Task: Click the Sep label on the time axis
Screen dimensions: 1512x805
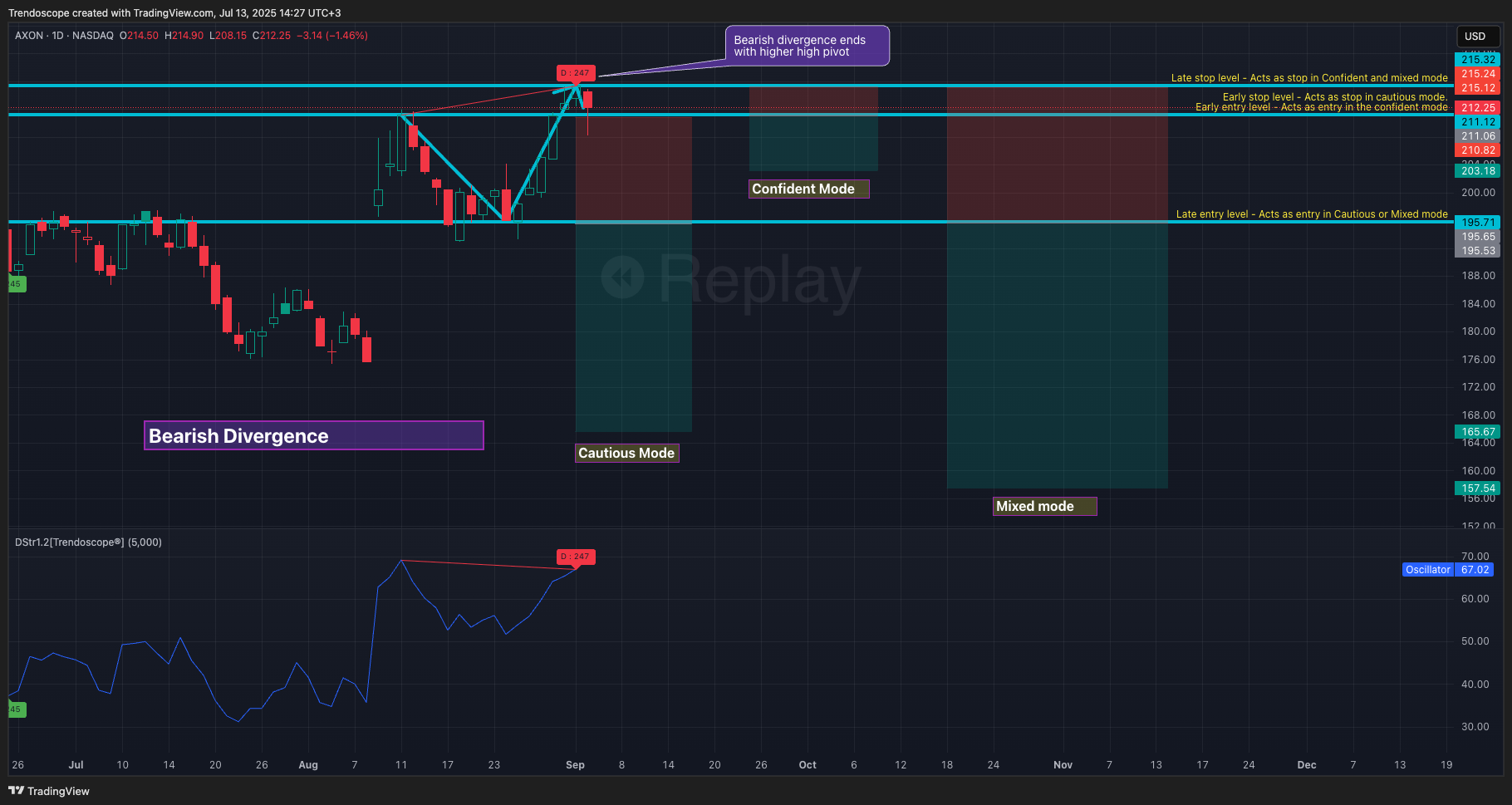Action: [575, 765]
